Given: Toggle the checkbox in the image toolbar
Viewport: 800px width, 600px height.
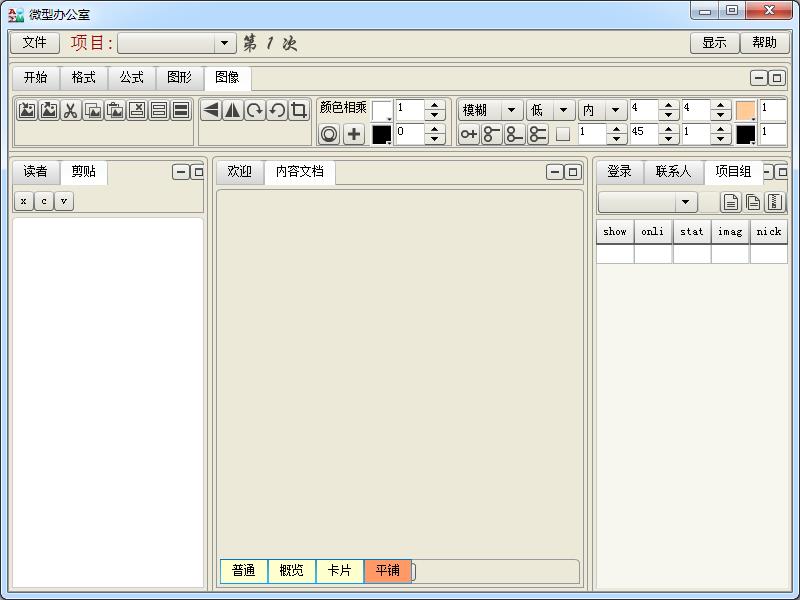Looking at the screenshot, I should point(563,135).
